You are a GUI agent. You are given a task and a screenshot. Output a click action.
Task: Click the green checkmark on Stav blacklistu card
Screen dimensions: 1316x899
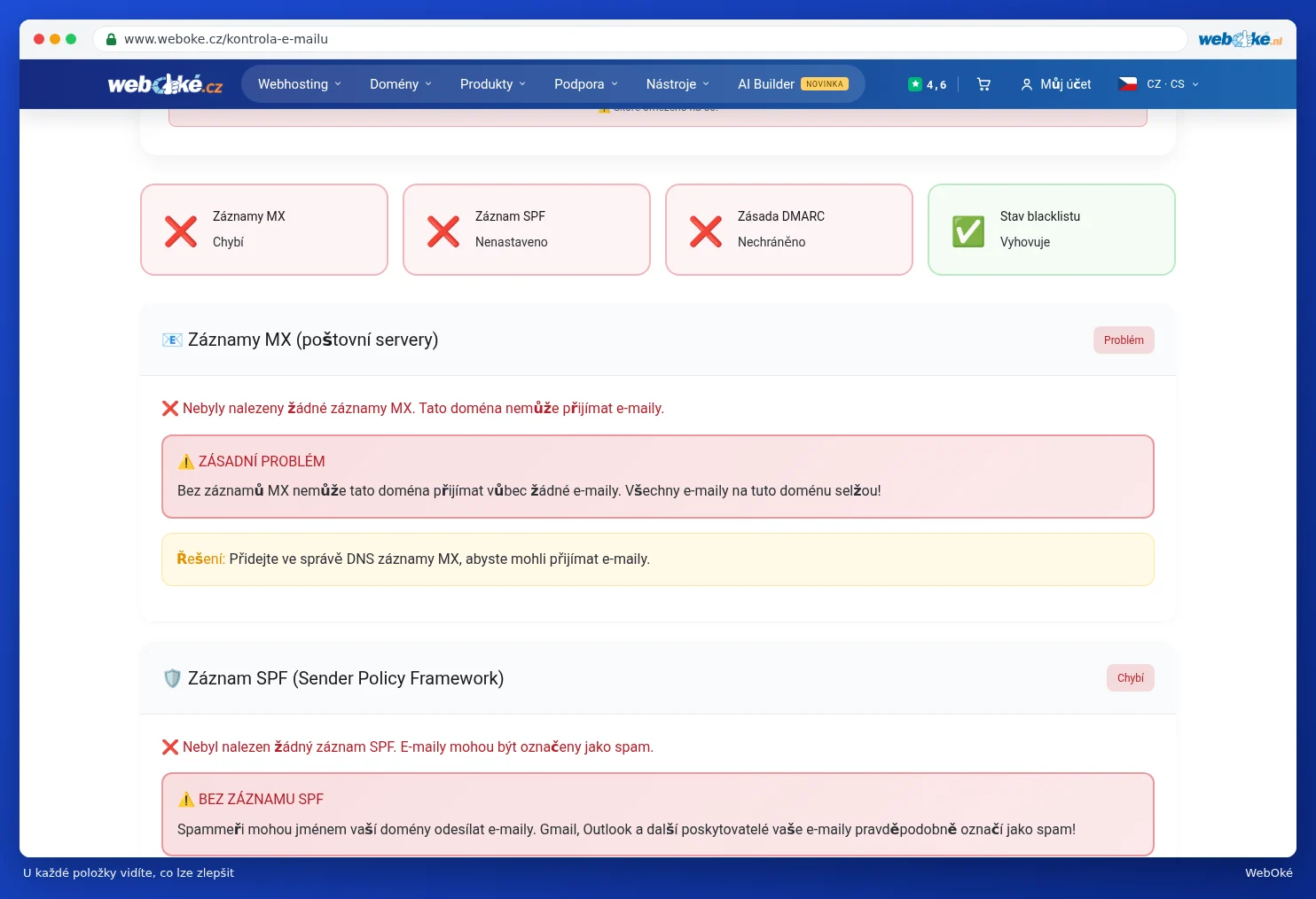pos(968,231)
